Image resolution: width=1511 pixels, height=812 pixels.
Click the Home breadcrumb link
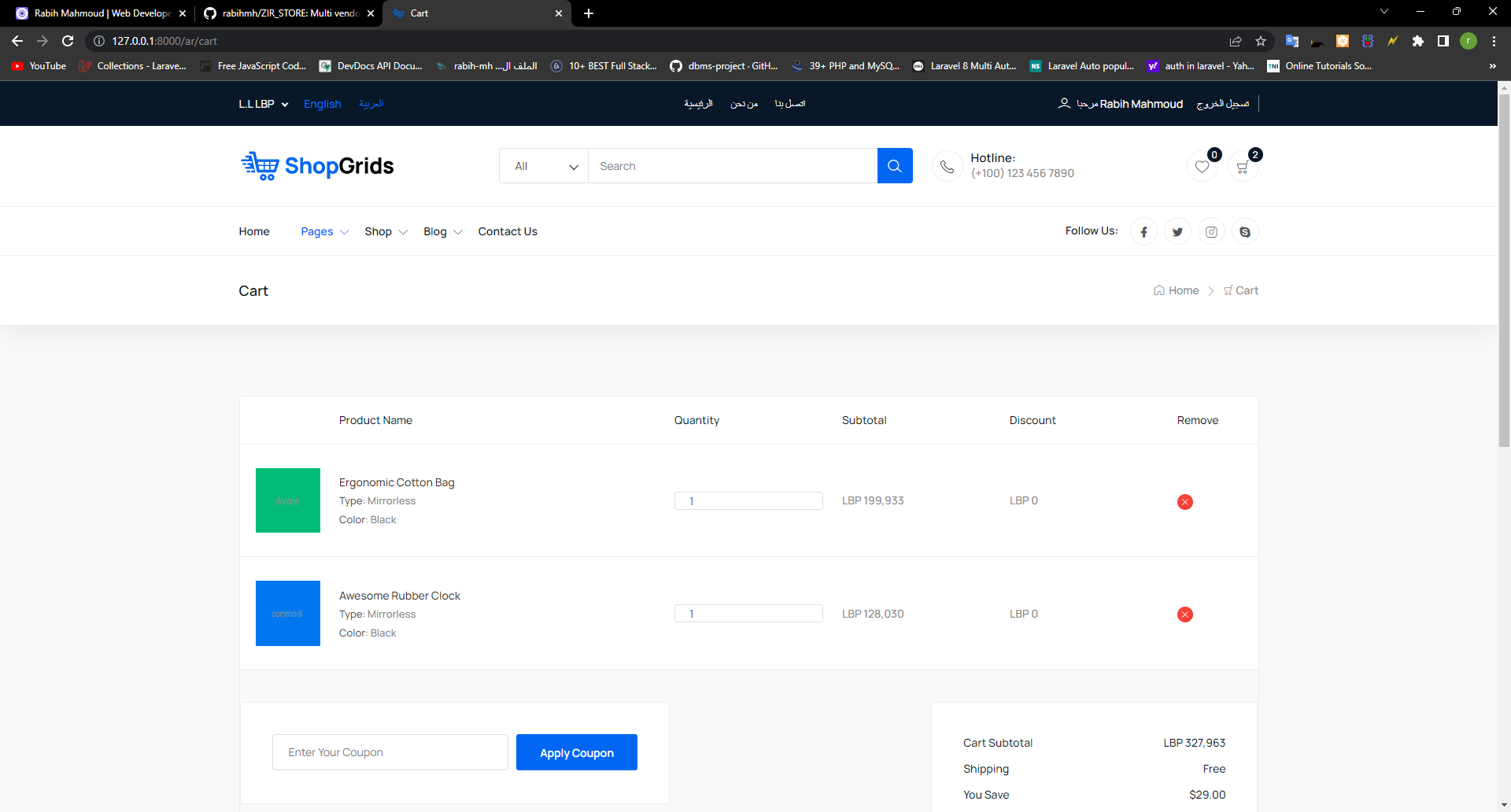pos(1177,290)
